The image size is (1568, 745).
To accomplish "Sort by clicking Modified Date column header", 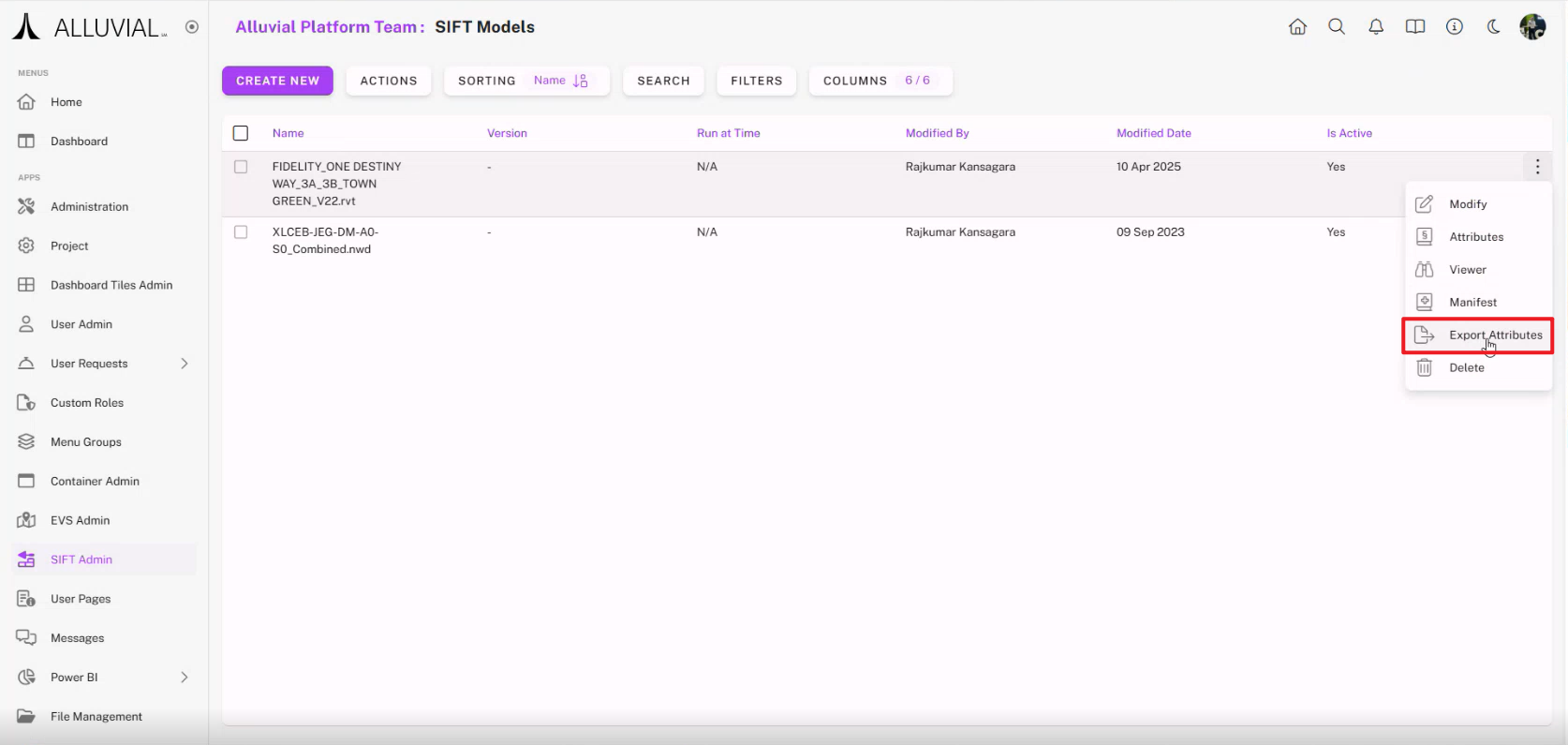I will (1153, 133).
